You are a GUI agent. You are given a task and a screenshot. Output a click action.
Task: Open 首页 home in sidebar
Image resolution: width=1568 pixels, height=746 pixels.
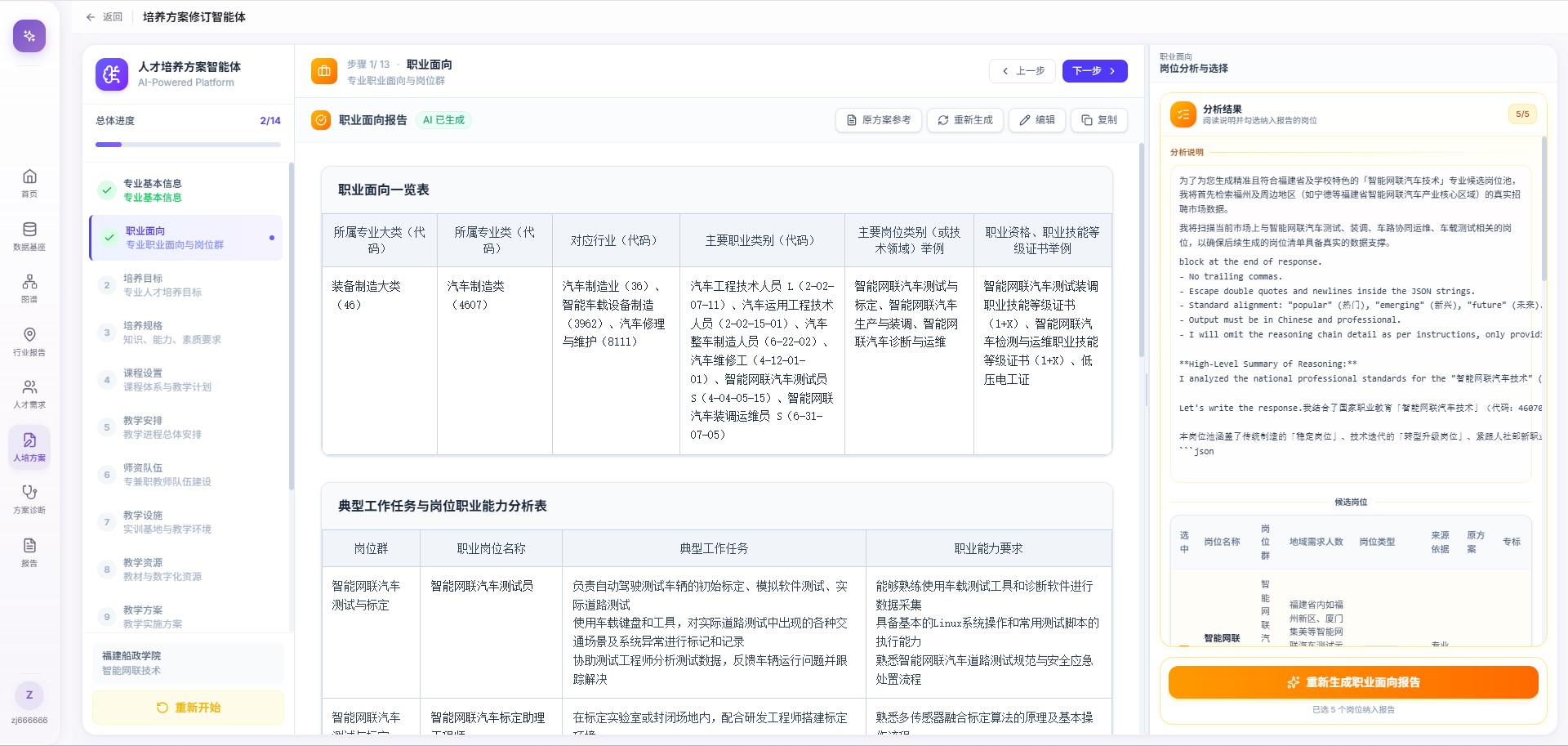click(x=29, y=183)
